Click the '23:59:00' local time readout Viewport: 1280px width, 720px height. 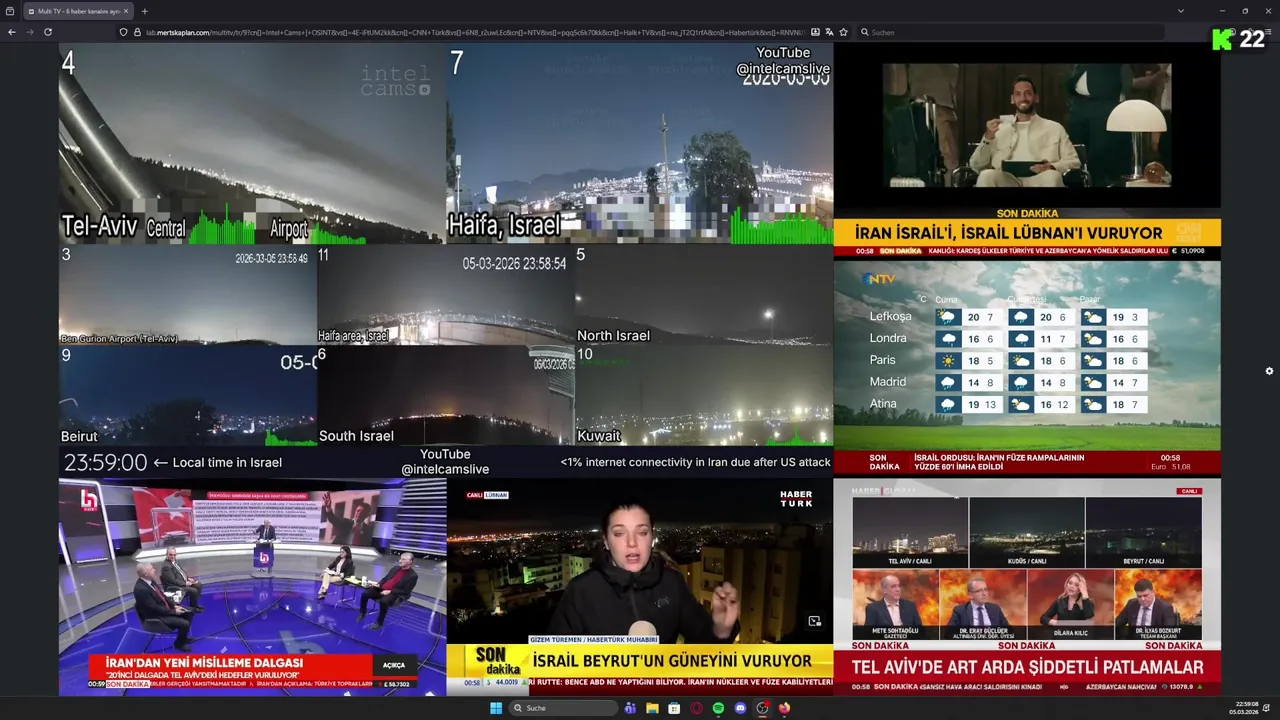tap(105, 462)
